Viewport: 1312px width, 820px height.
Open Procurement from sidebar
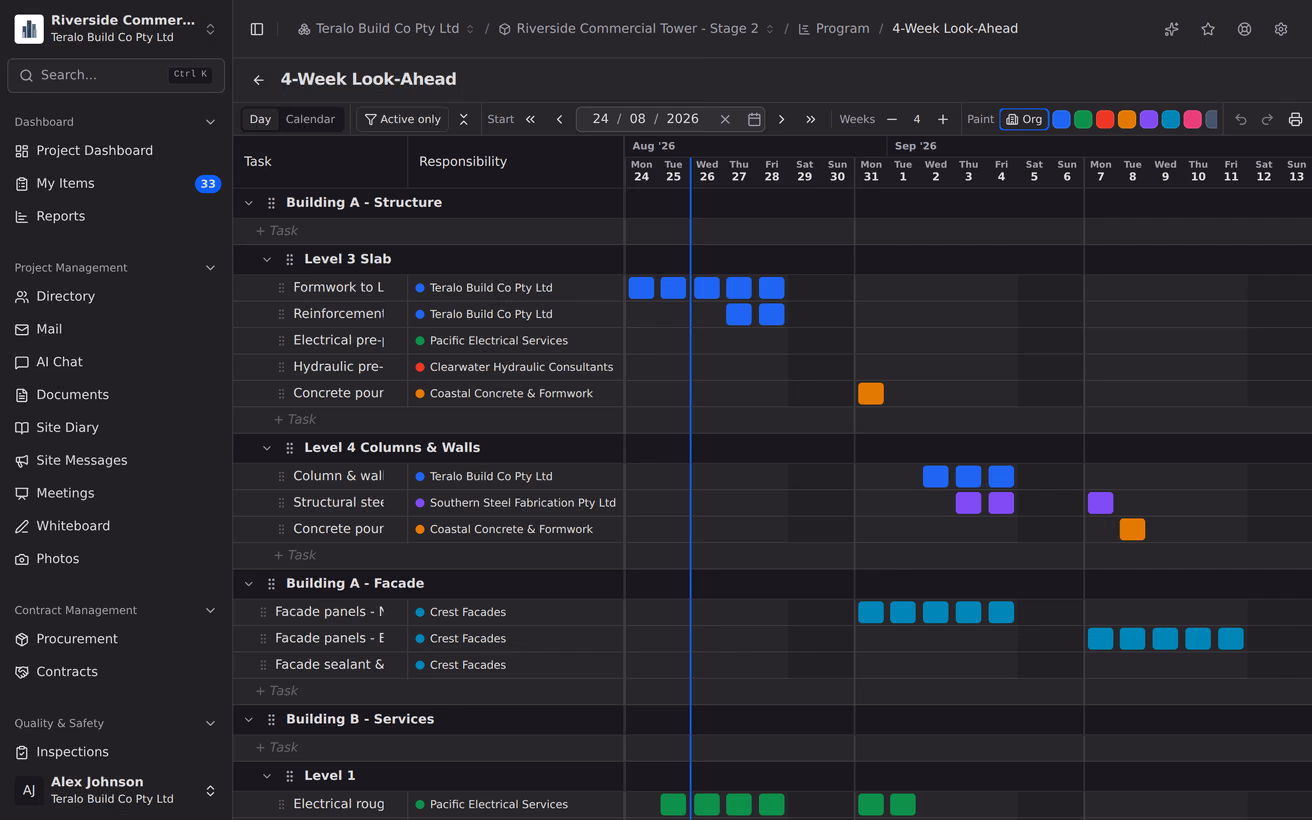(x=116, y=639)
